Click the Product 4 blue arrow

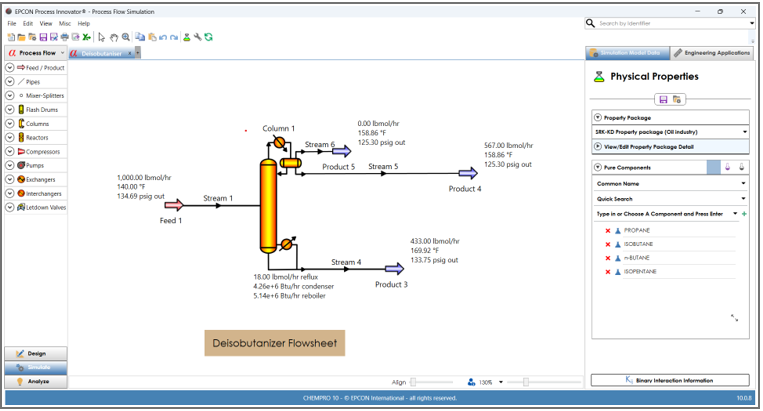point(468,173)
